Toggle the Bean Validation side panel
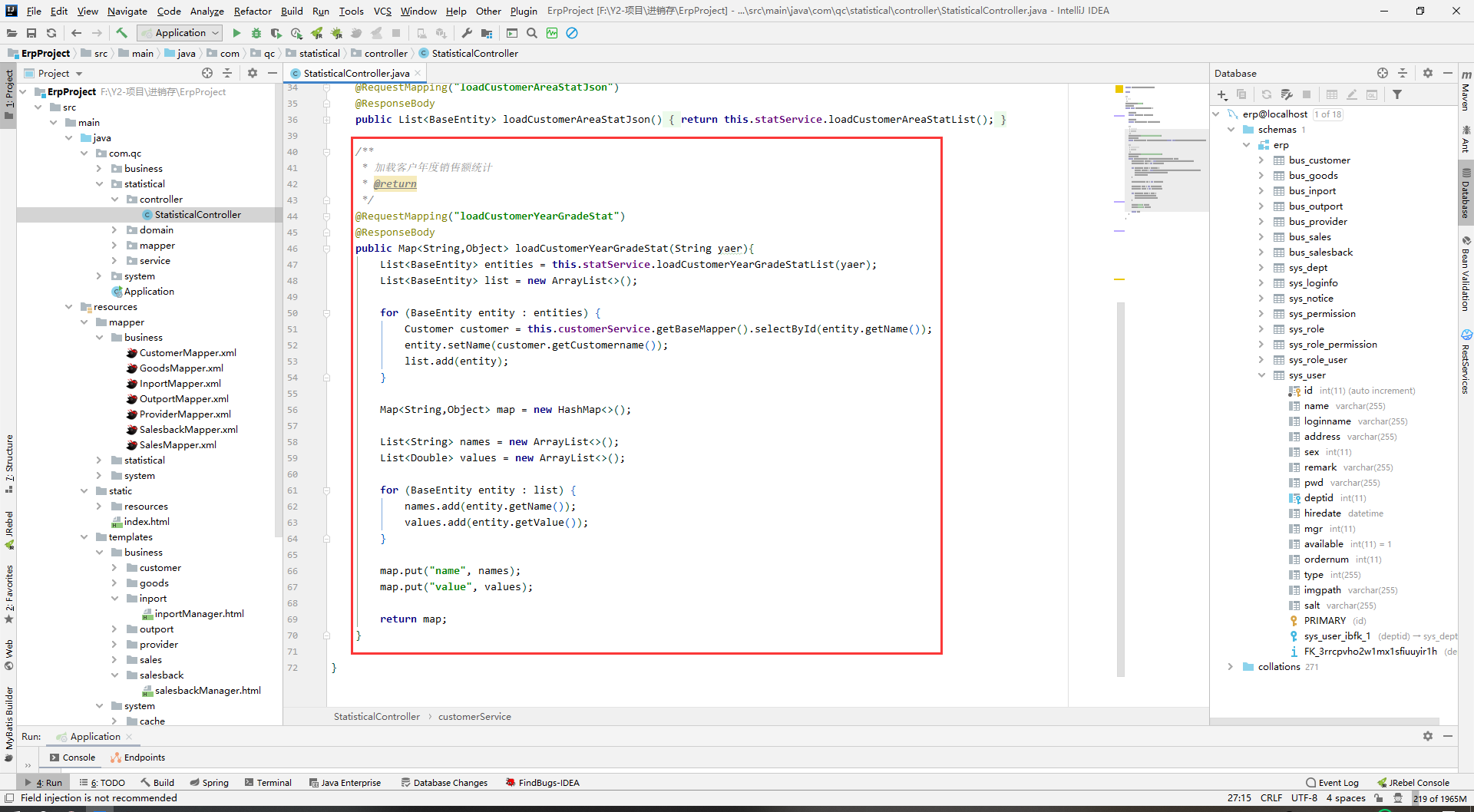Image resolution: width=1474 pixels, height=812 pixels. [x=1466, y=275]
